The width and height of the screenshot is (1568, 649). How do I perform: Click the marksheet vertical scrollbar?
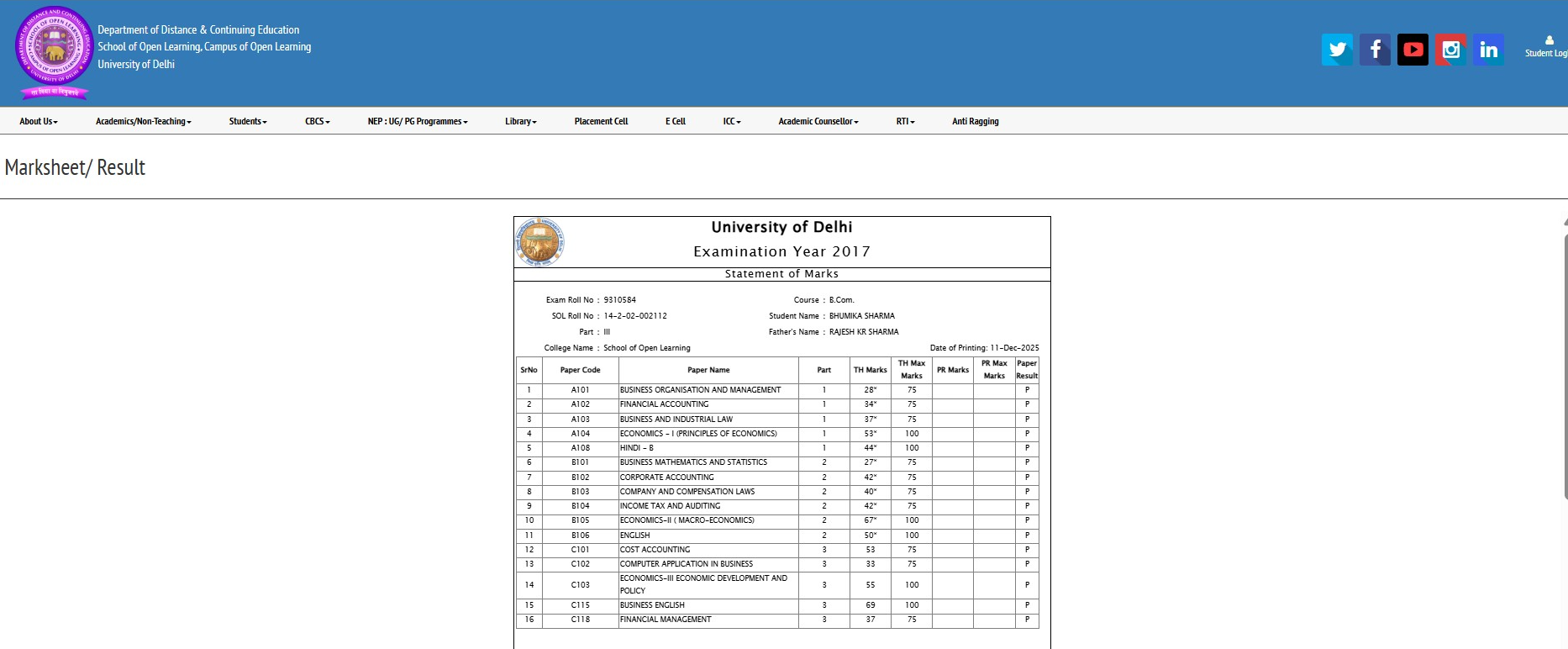pos(1565,361)
